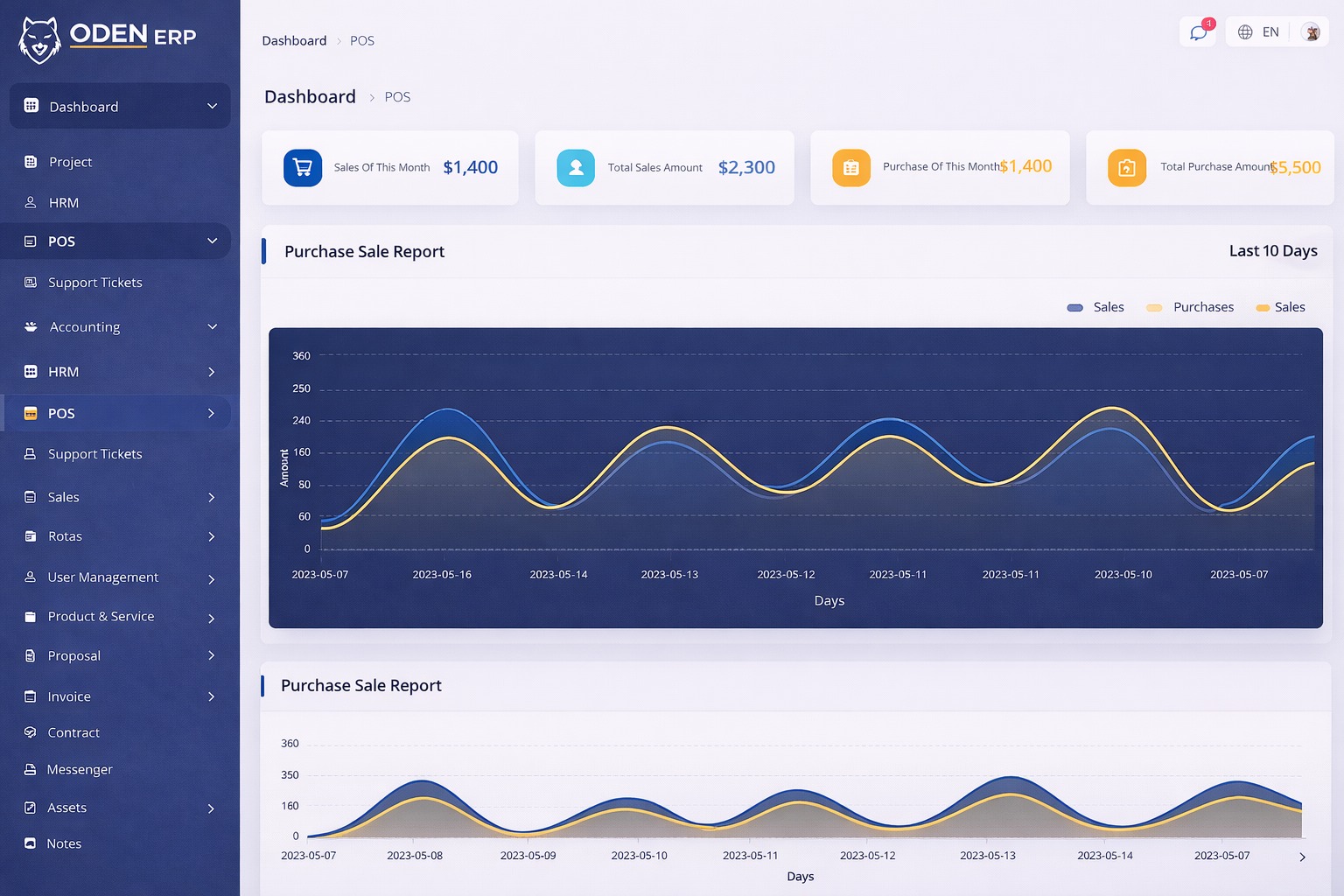Toggle the Purchases series visibility
This screenshot has width=1344, height=896.
point(1190,307)
